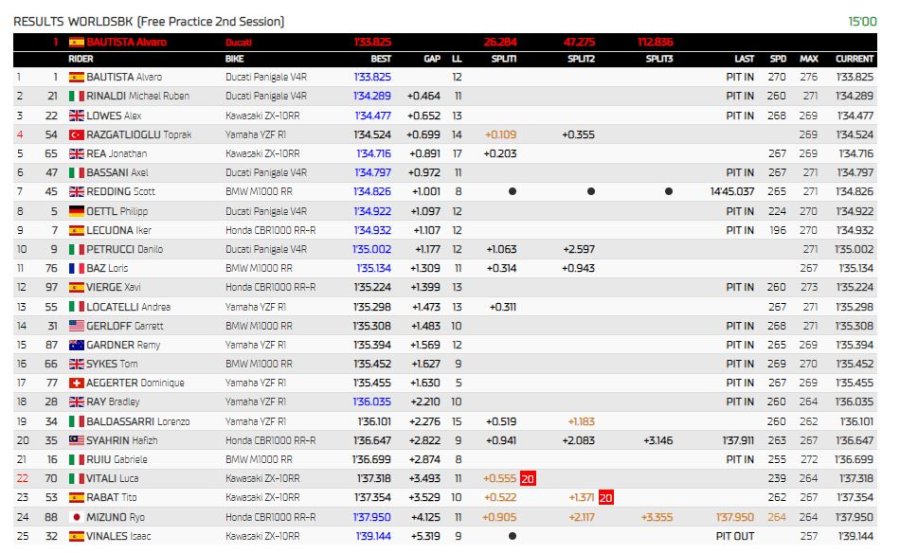
Task: Select rider name RAZGATLIOGLU Toprak
Action: (139, 134)
